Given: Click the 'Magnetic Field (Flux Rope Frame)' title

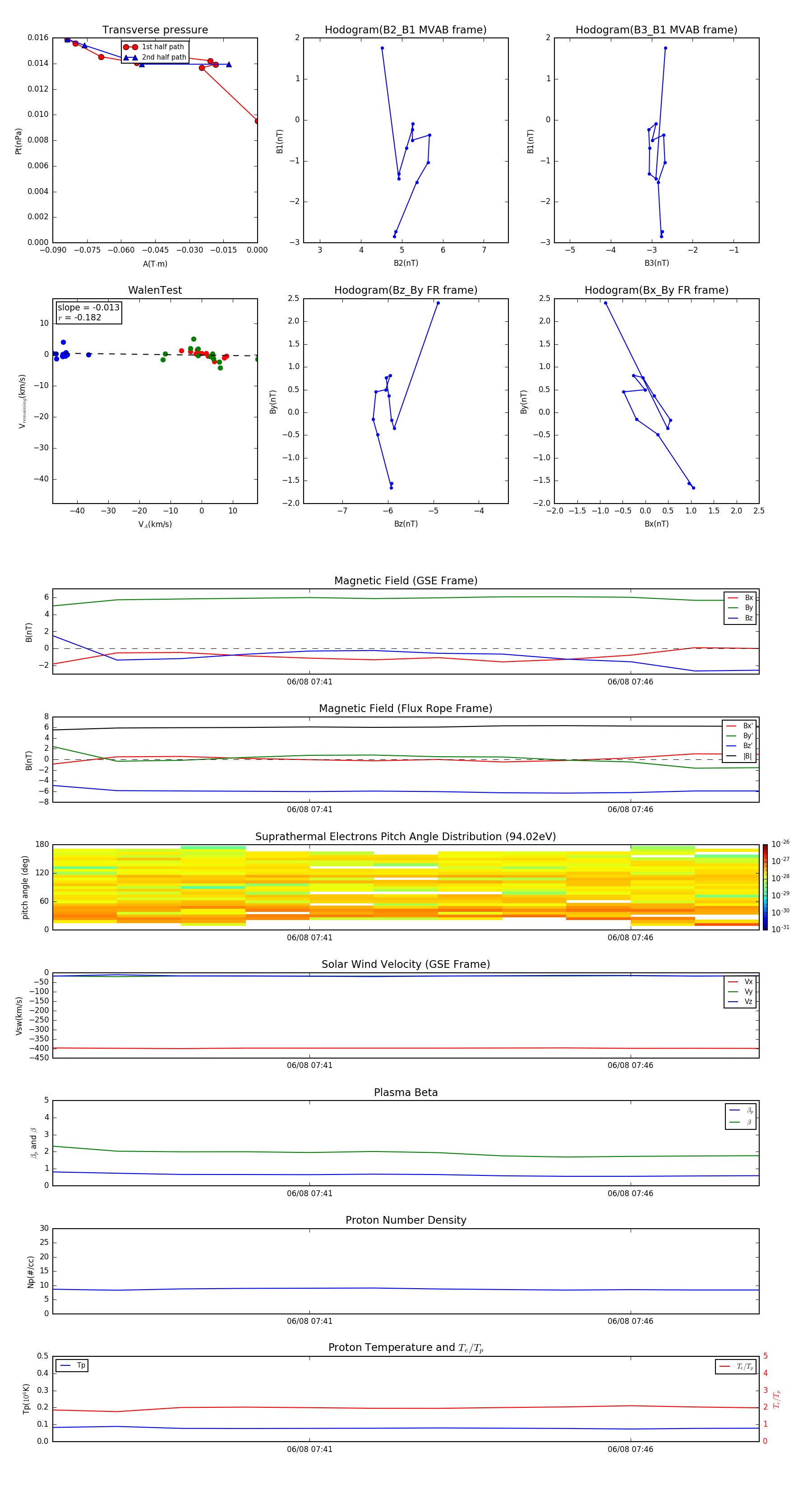Looking at the screenshot, I should [406, 709].
